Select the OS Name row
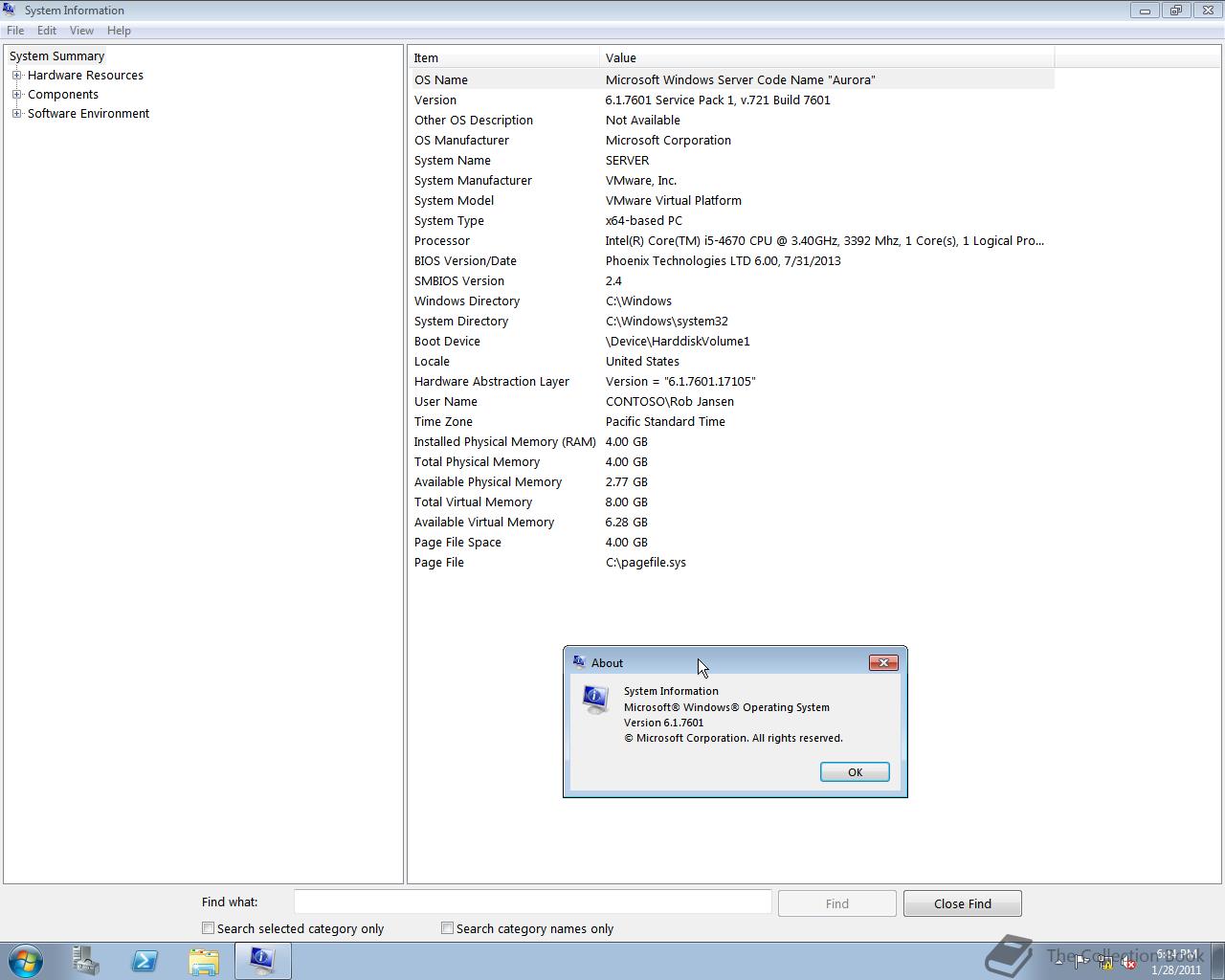Image resolution: width=1225 pixels, height=980 pixels. click(x=732, y=79)
